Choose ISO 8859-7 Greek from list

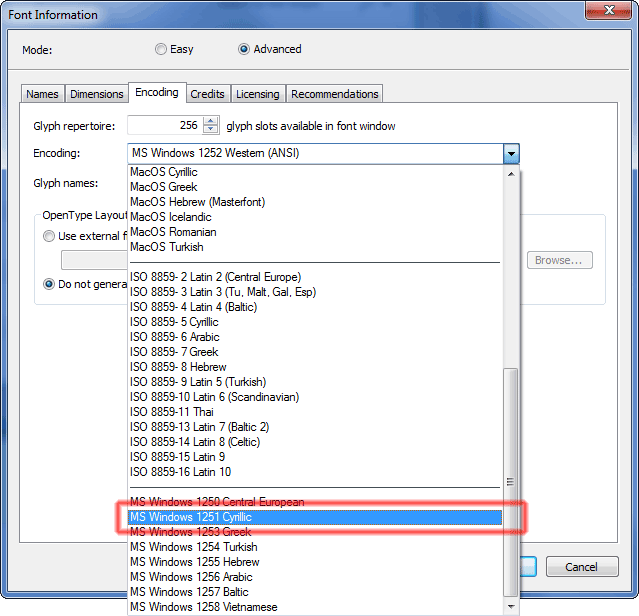coord(174,352)
